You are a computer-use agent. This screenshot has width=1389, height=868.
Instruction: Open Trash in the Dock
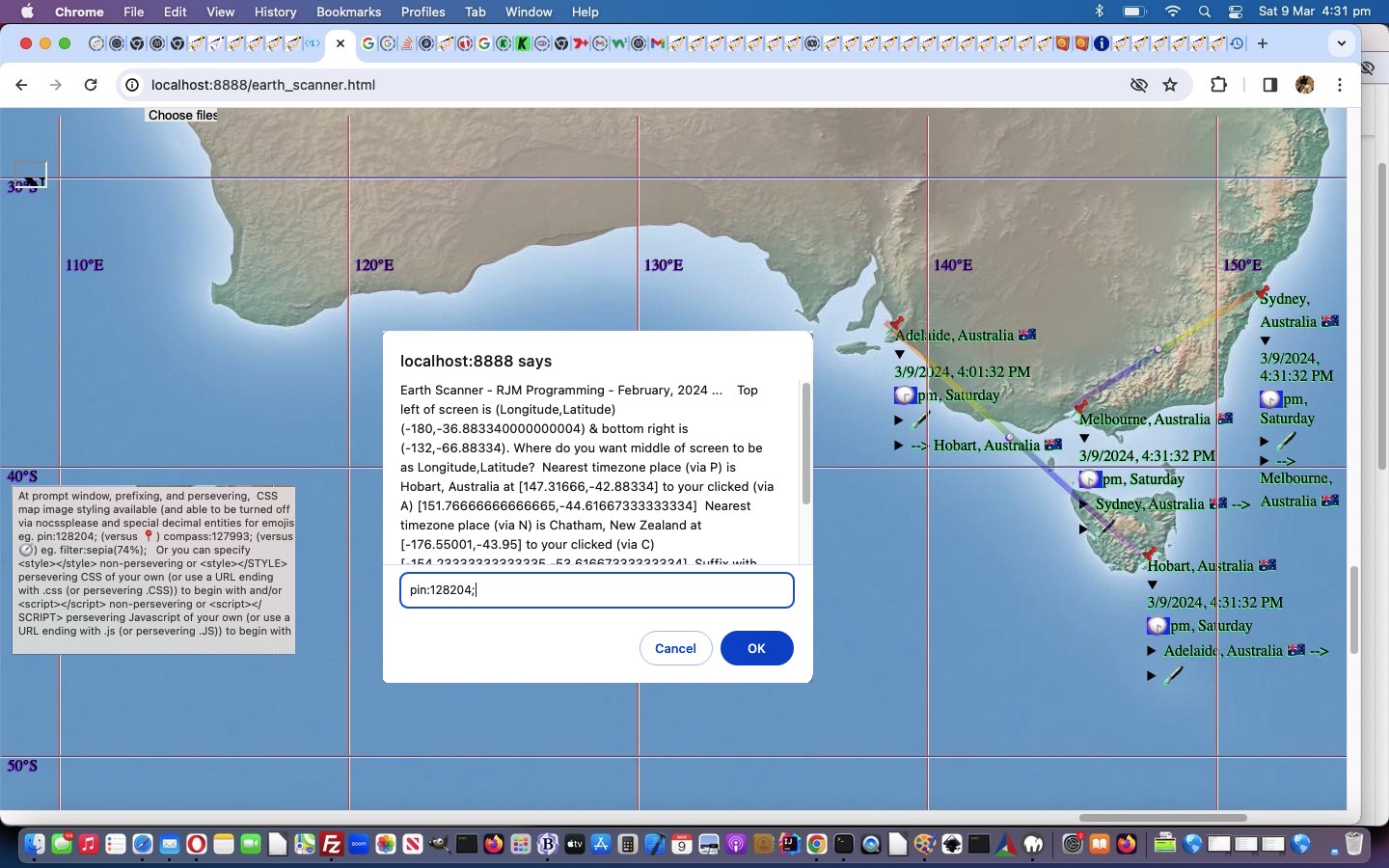(1354, 845)
